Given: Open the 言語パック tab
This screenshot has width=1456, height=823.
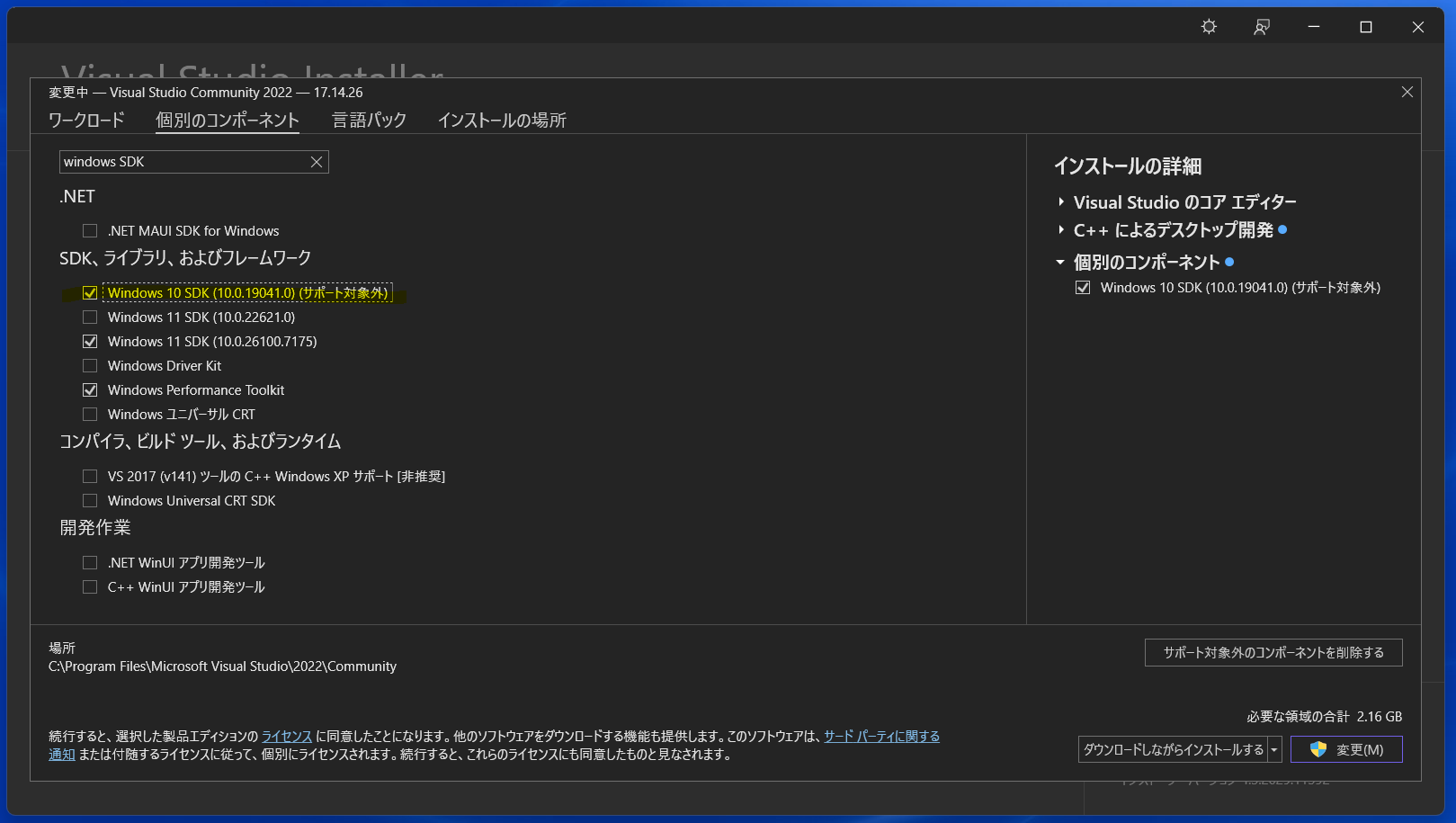Looking at the screenshot, I should pos(369,121).
